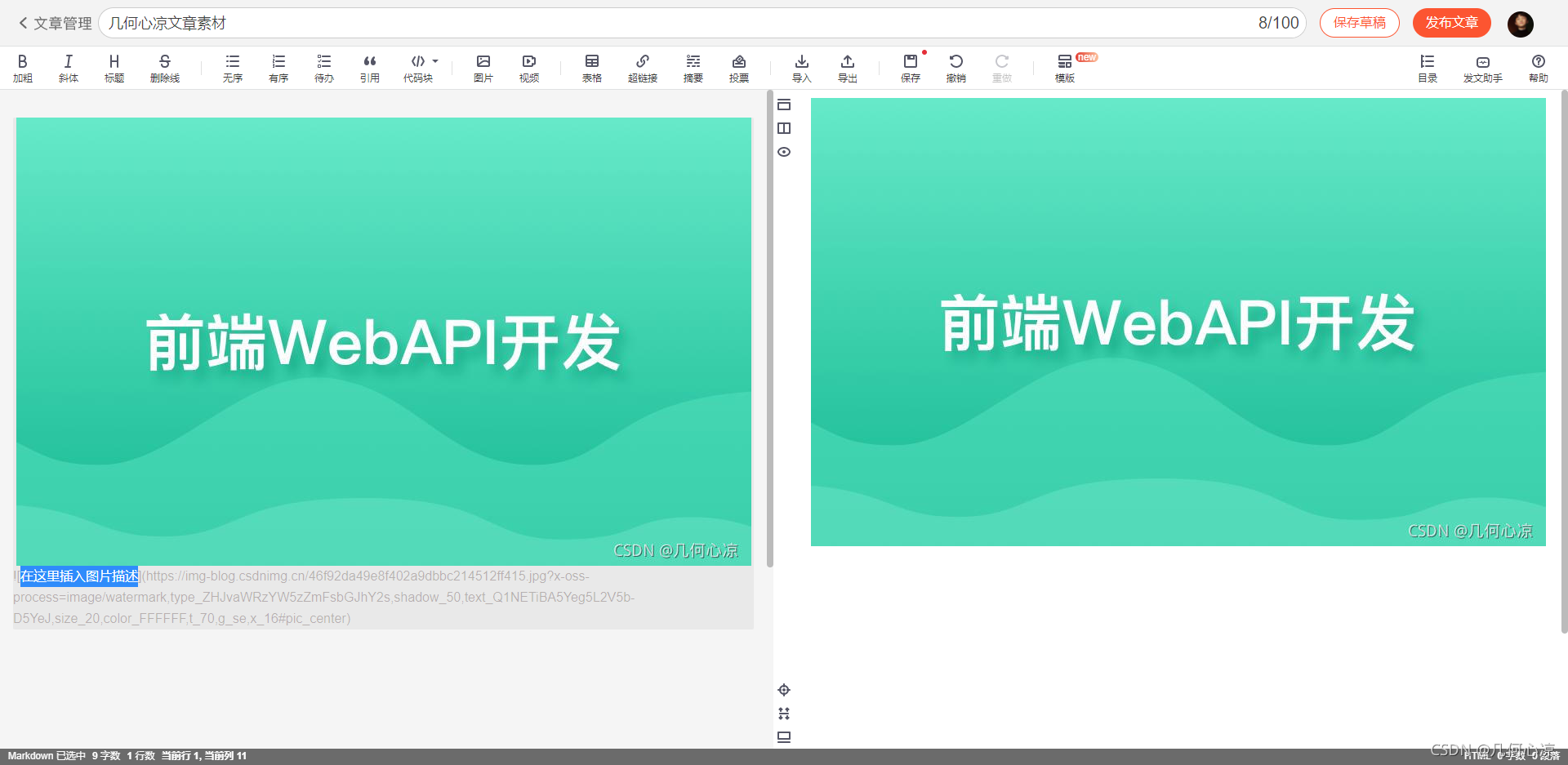
Task: Open the writing assistant (发文助手)
Action: point(1483,68)
